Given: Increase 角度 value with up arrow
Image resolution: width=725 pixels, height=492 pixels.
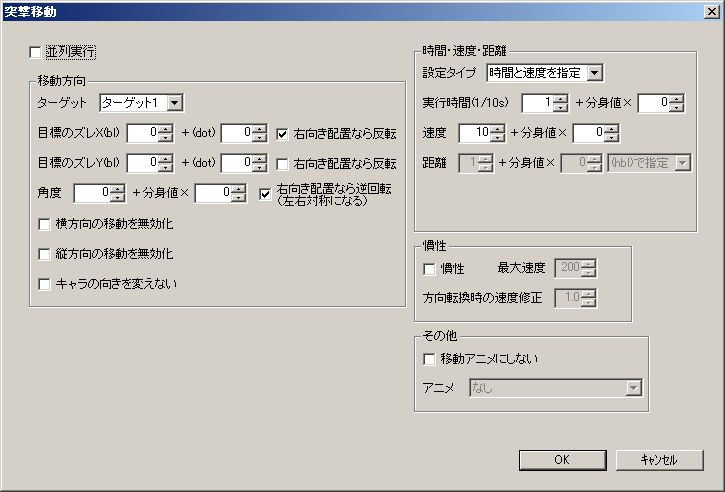Looking at the screenshot, I should click(x=117, y=189).
